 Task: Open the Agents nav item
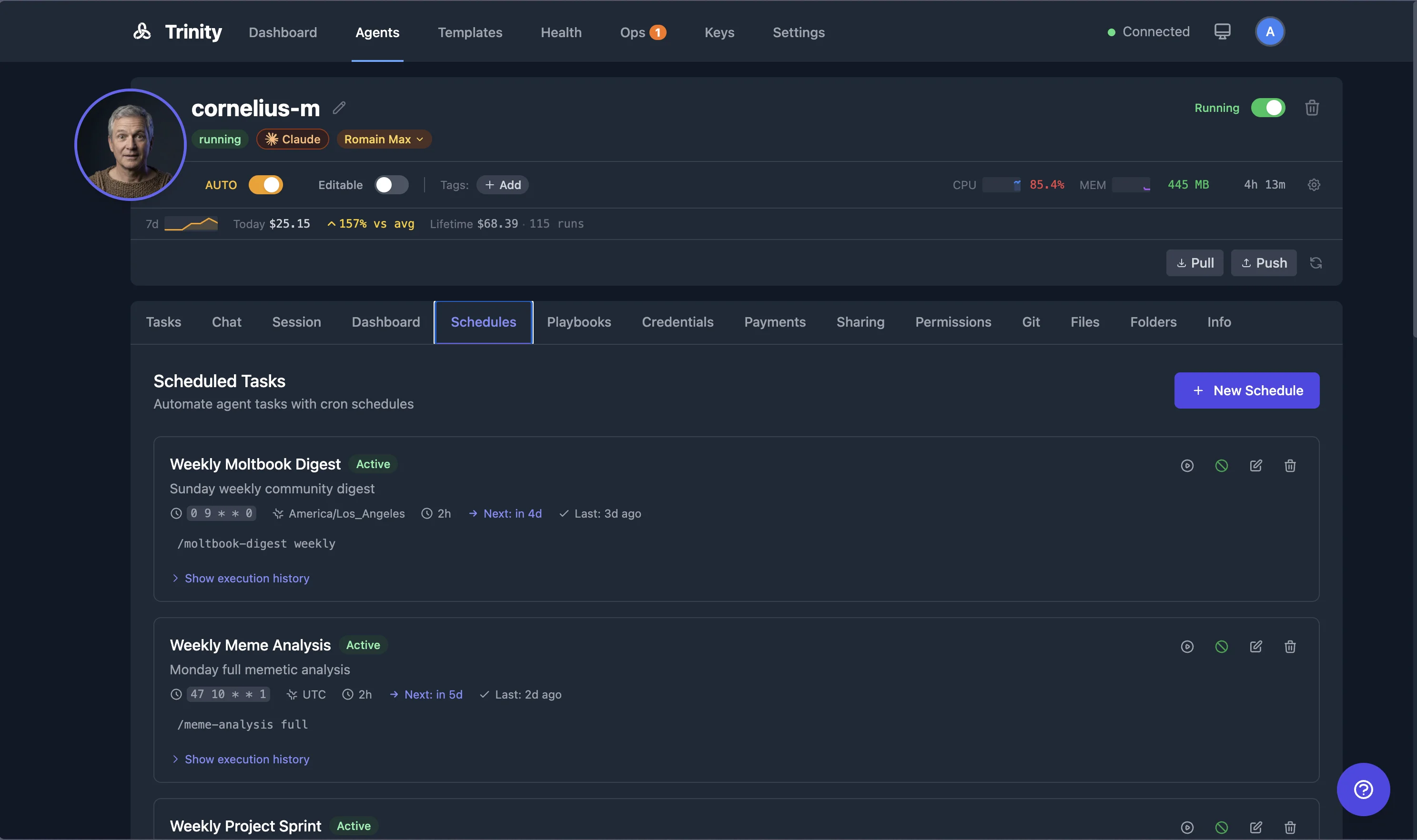pyautogui.click(x=377, y=32)
